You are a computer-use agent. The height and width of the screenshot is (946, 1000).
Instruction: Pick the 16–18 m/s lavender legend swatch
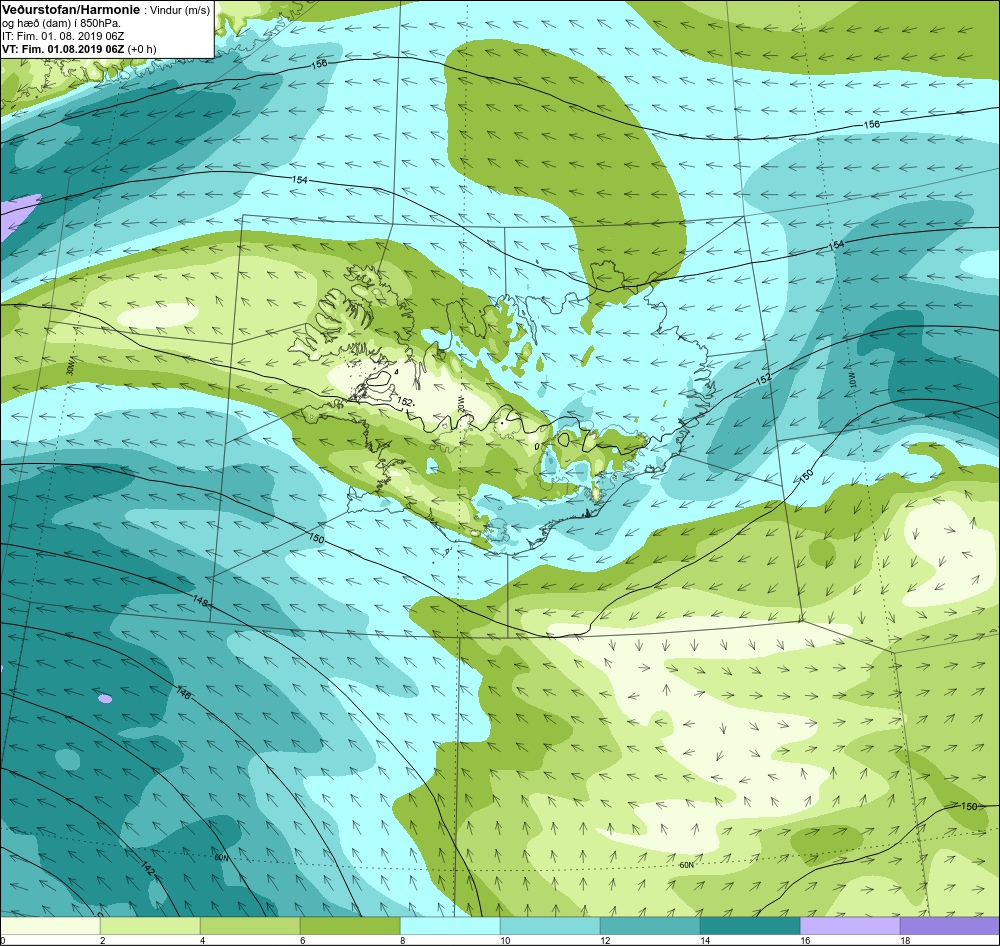(x=850, y=926)
